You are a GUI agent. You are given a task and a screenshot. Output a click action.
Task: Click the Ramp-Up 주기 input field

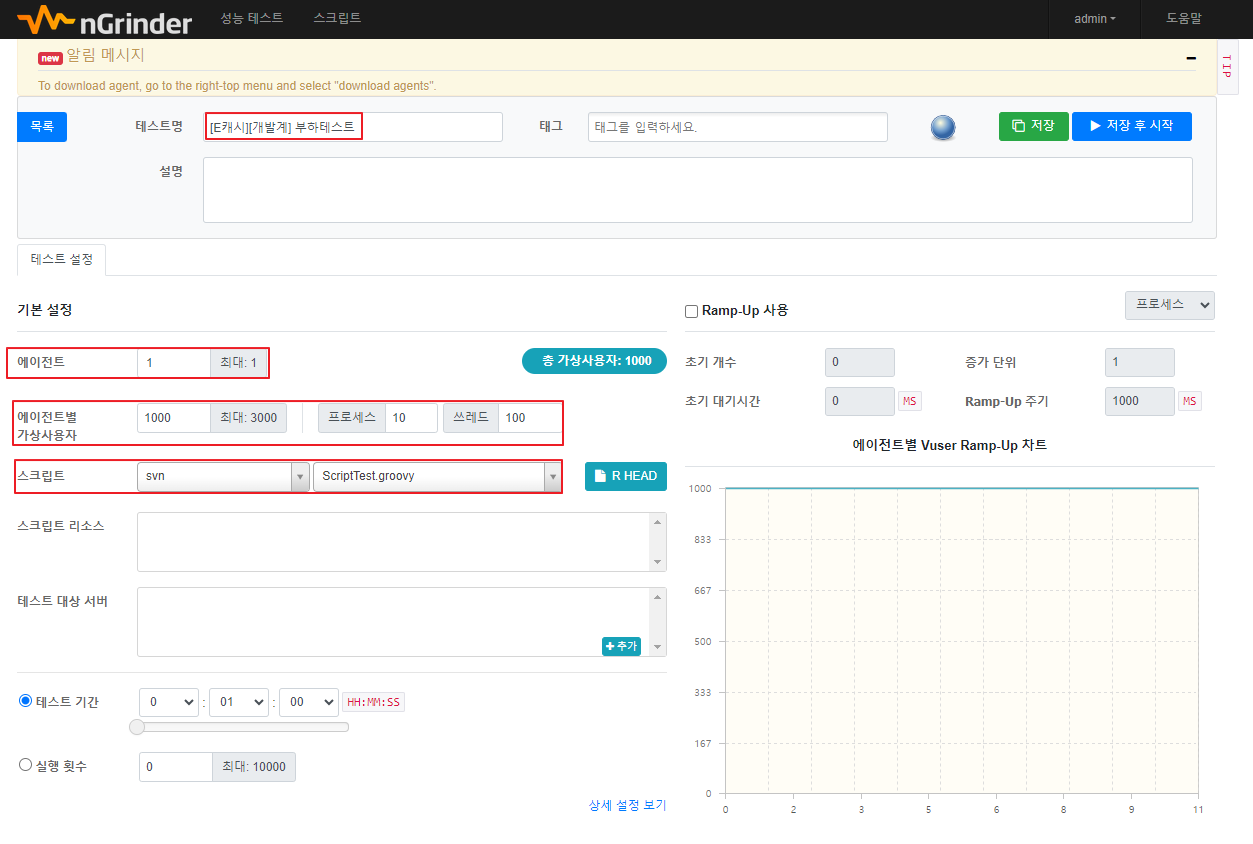(1140, 401)
